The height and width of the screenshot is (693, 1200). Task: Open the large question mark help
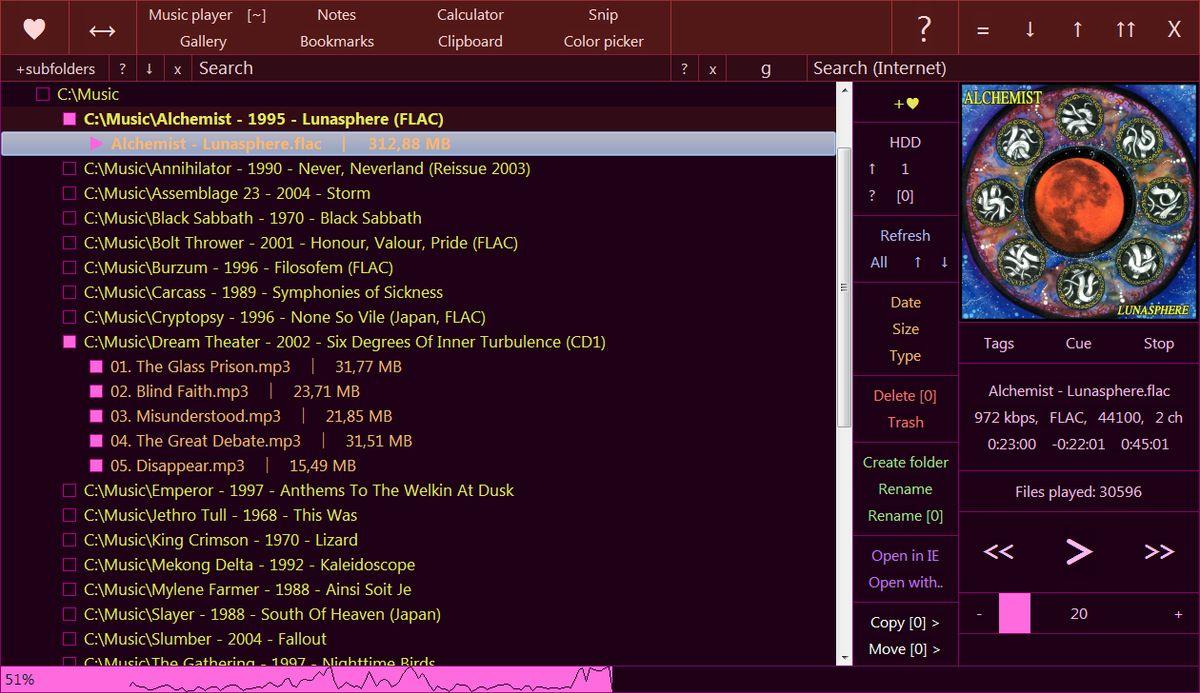click(924, 29)
